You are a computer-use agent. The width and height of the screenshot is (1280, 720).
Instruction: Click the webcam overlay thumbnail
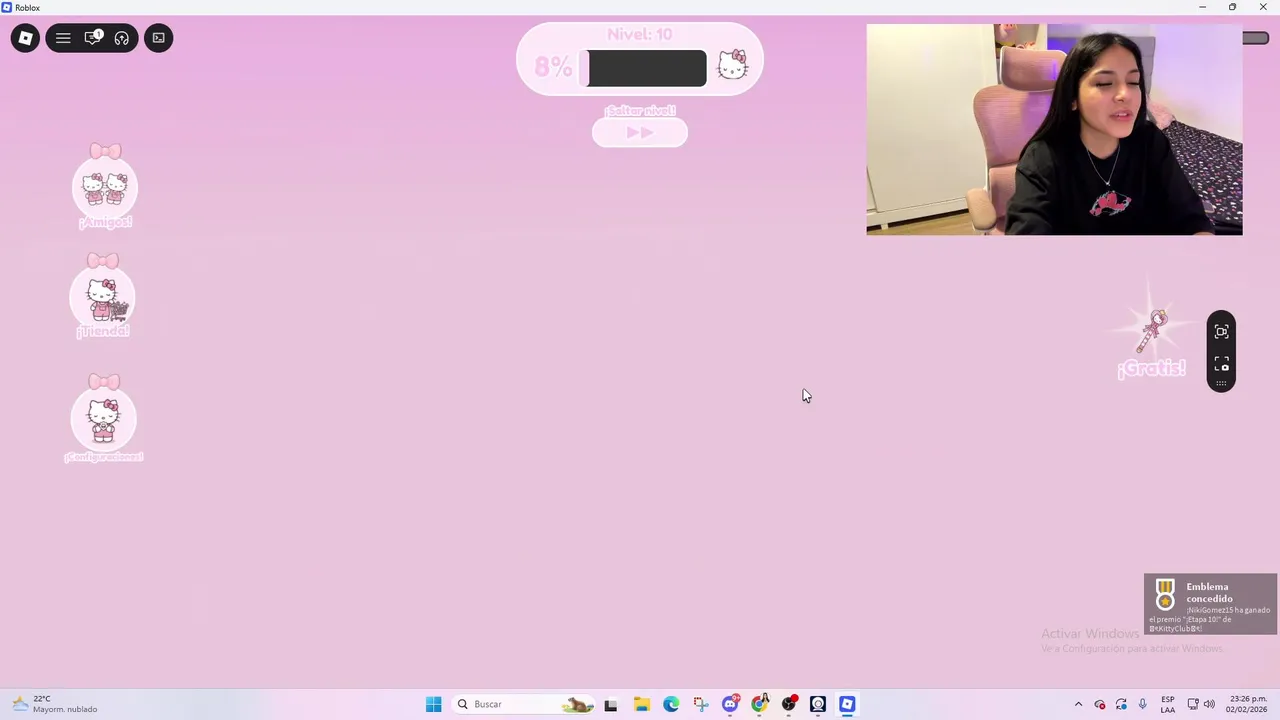coord(1054,130)
